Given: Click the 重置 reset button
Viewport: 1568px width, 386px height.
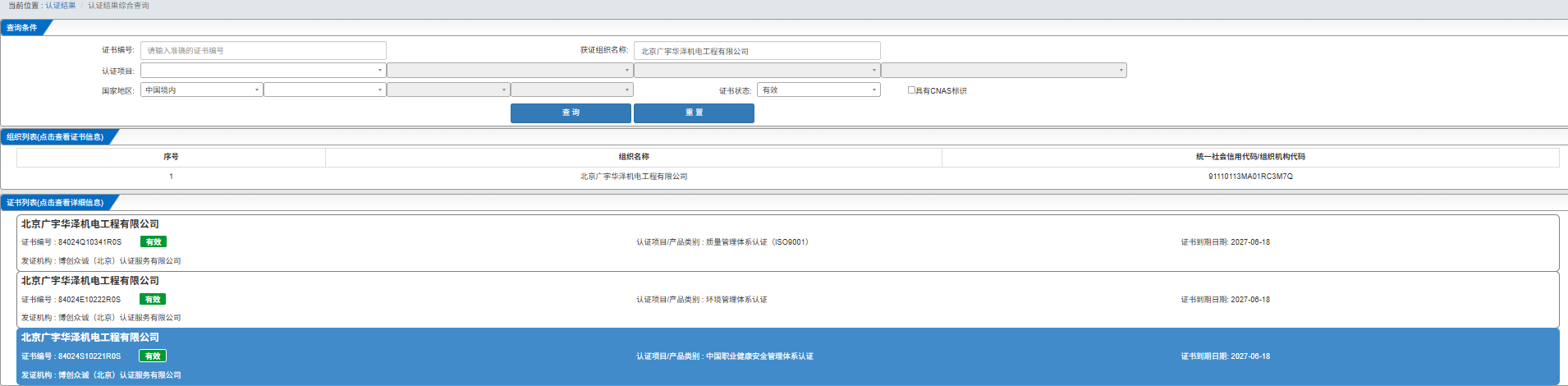Looking at the screenshot, I should pos(694,113).
